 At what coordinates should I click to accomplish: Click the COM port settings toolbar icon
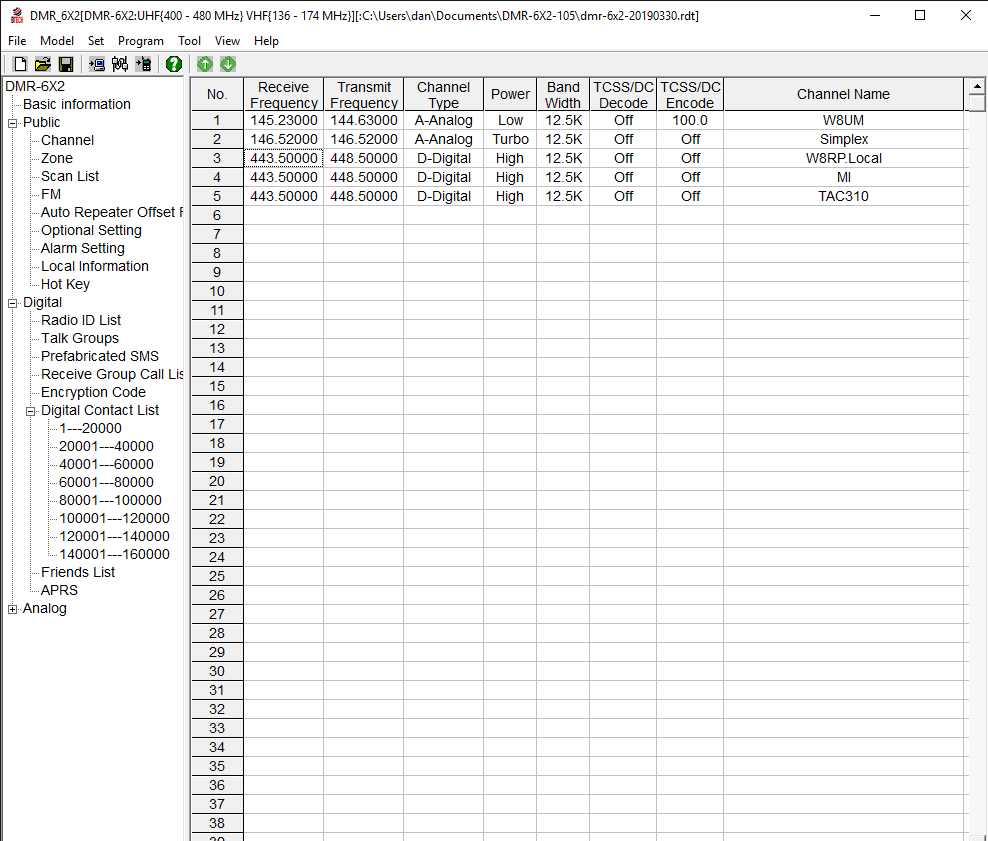tap(120, 64)
